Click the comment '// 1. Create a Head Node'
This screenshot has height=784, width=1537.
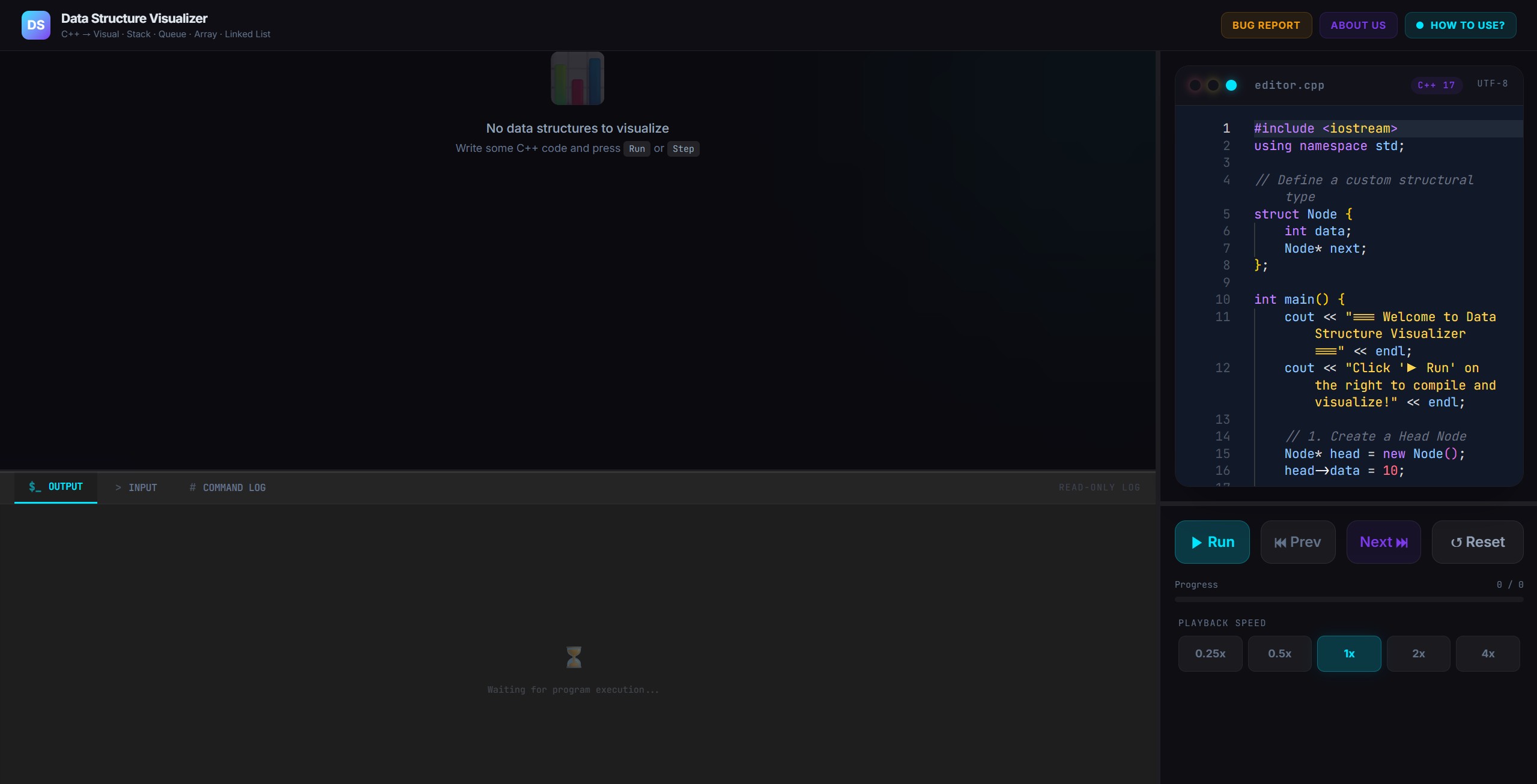1375,436
